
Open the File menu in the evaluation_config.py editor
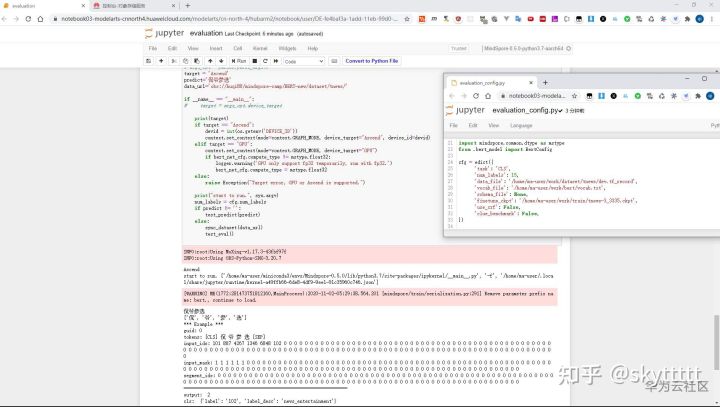pyautogui.click(x=454, y=125)
